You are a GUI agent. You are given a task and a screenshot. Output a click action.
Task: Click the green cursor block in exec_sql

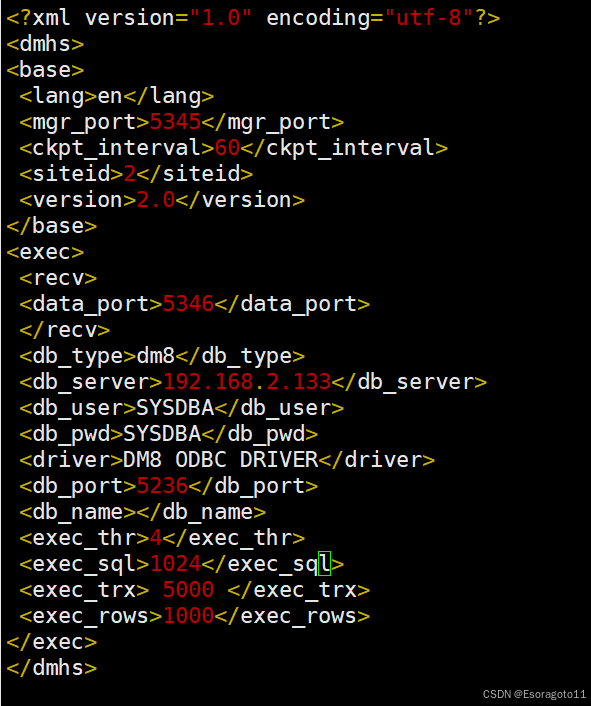[x=325, y=563]
